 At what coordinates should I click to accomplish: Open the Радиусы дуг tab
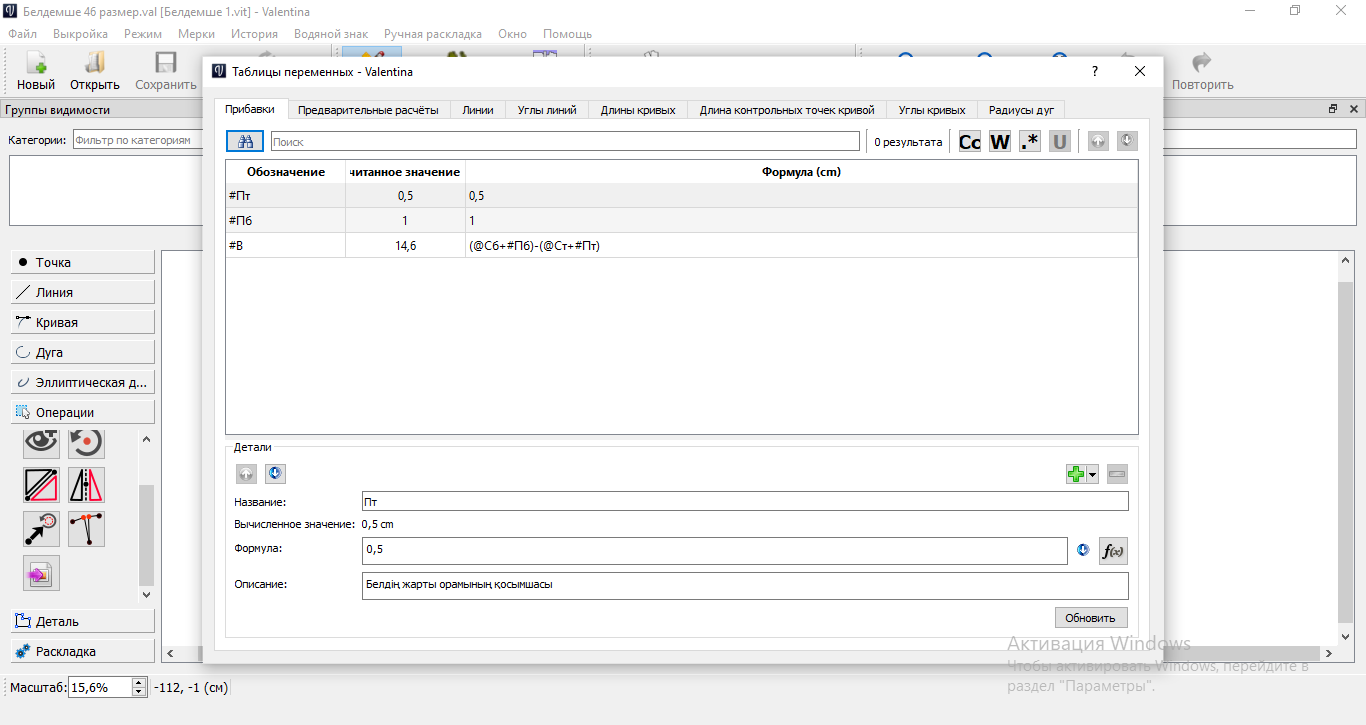[x=1021, y=110]
